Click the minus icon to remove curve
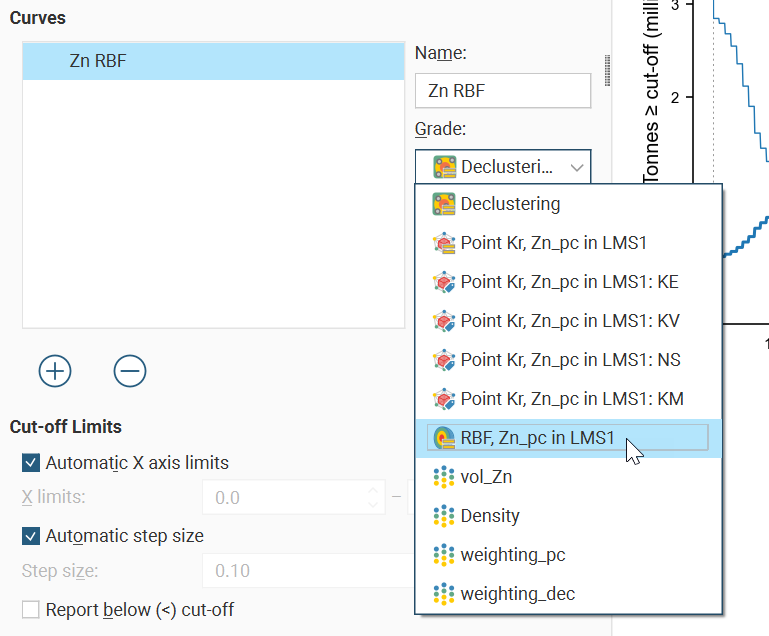Viewport: 769px width, 636px height. [x=129, y=371]
